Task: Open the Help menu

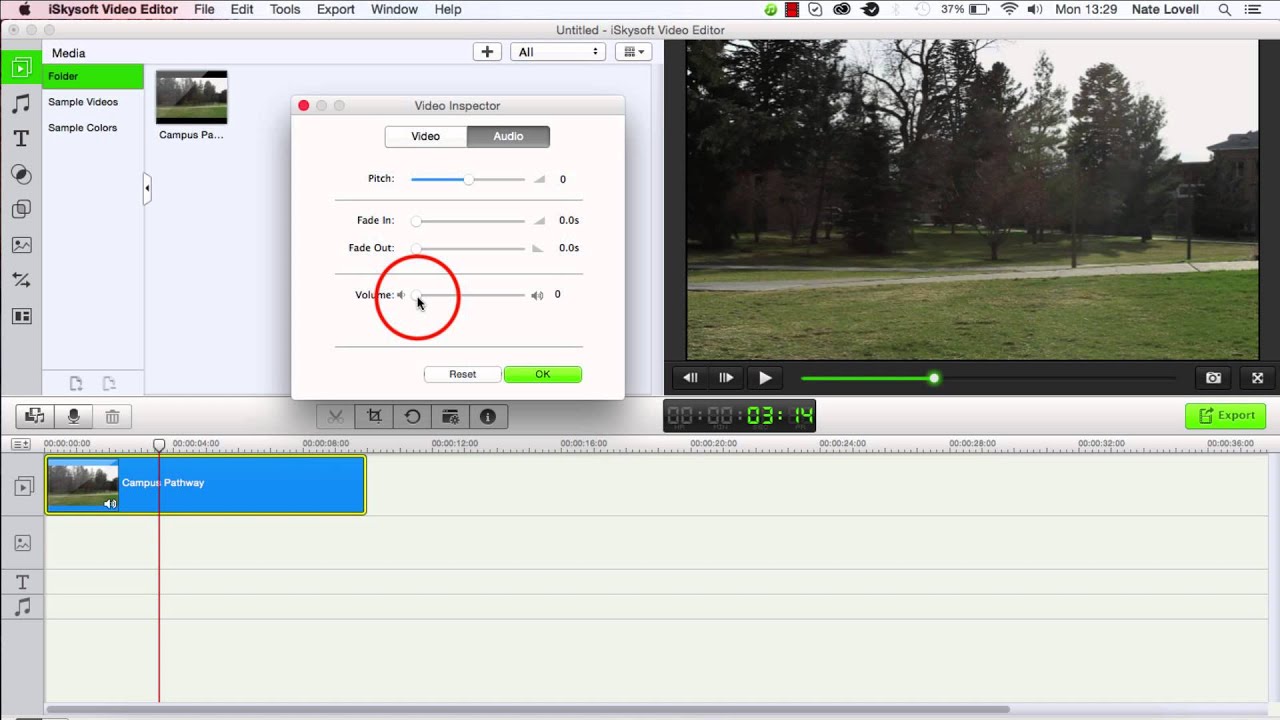Action: tap(448, 9)
